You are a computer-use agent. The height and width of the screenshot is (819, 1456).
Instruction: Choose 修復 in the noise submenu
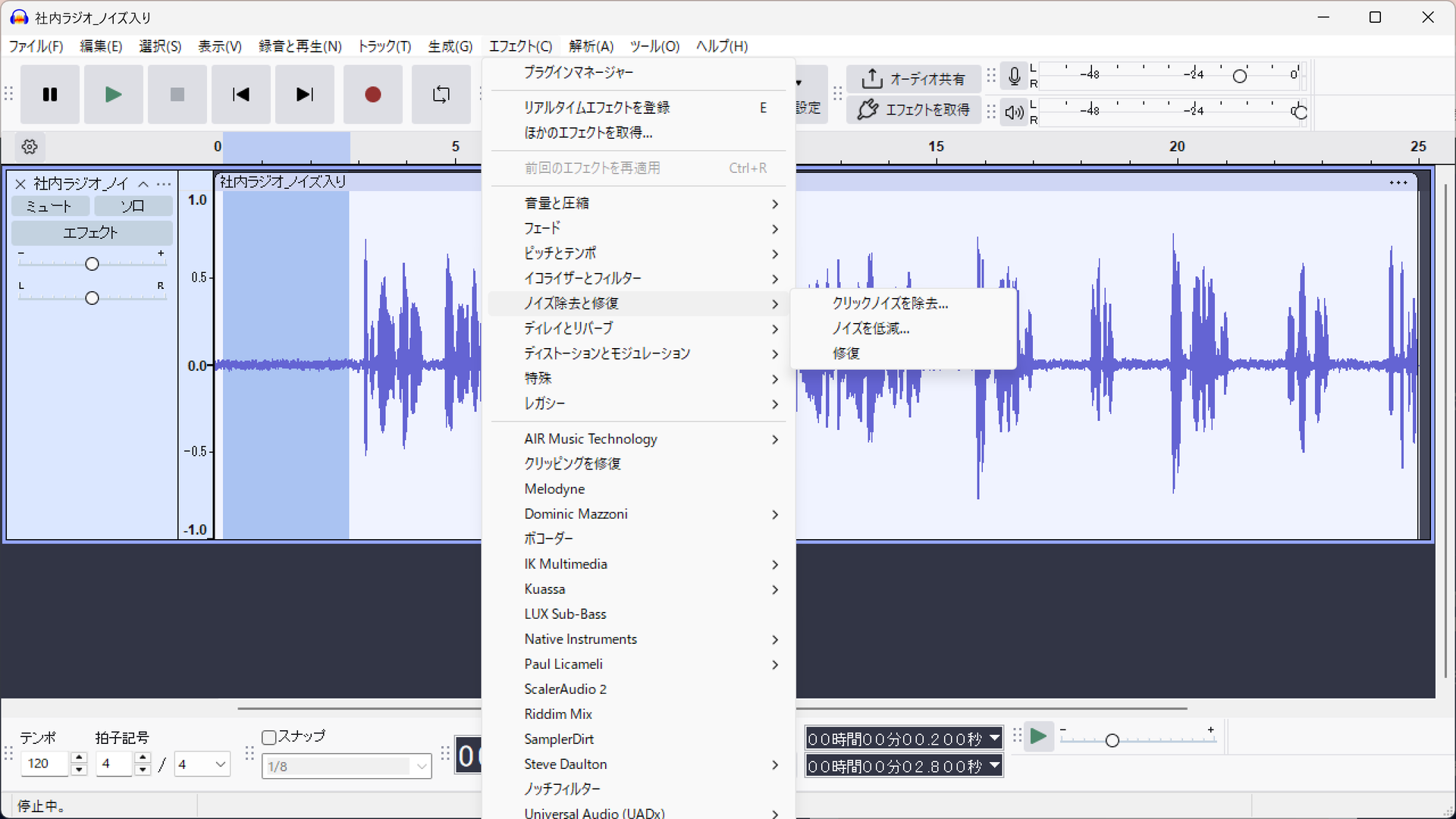click(x=902, y=353)
